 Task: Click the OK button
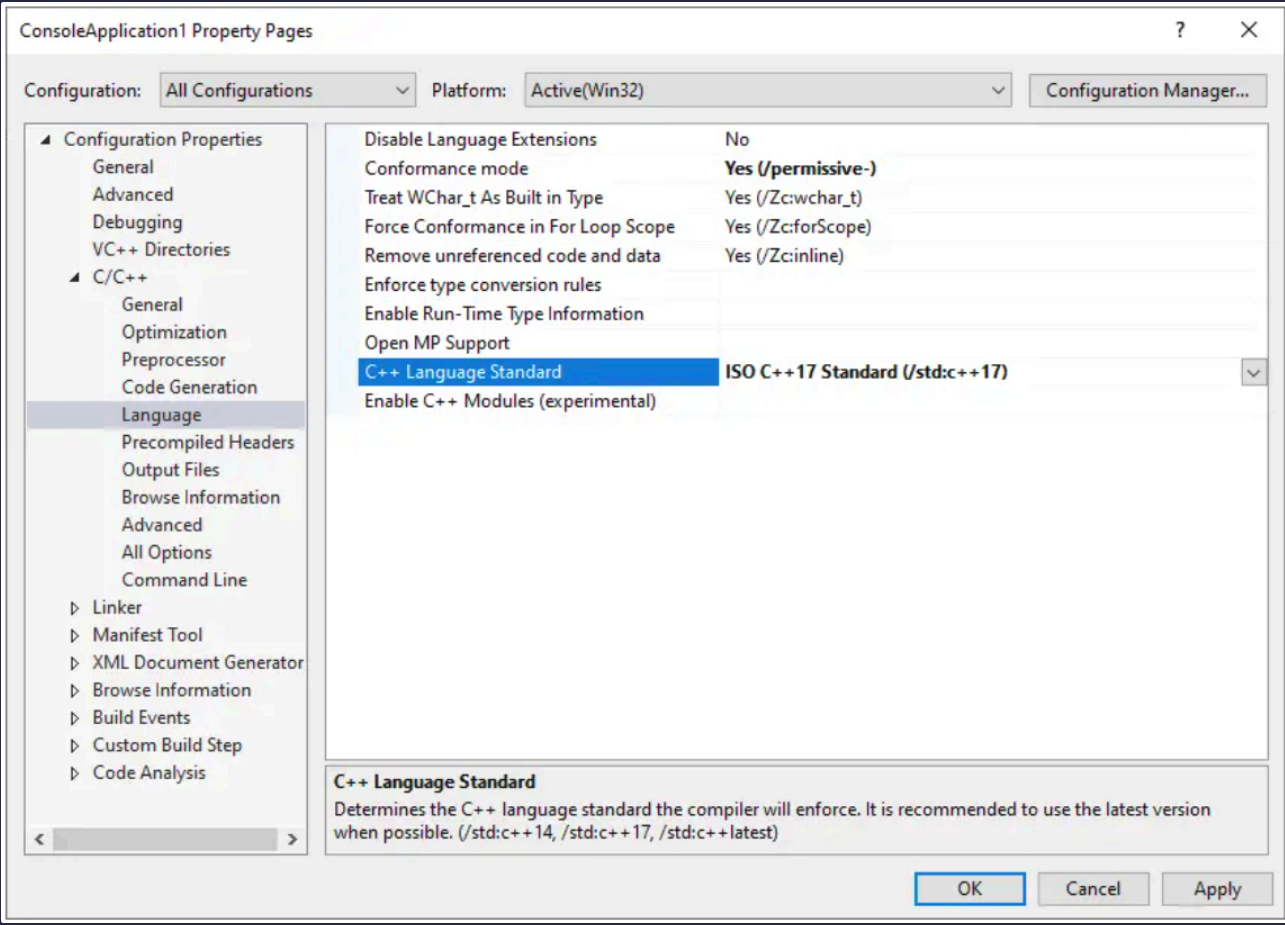point(970,889)
